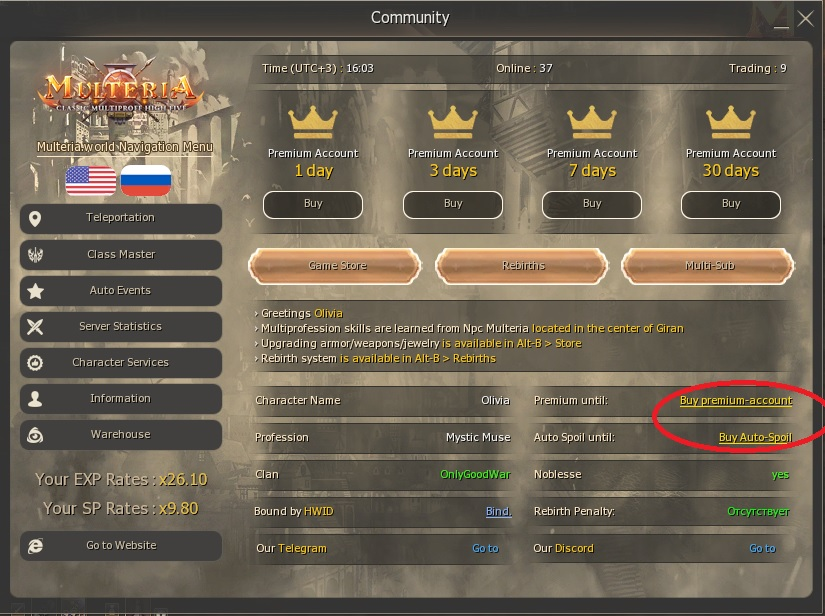This screenshot has width=825, height=616.
Task: Buy the 7 days Premium Account
Action: coord(592,204)
